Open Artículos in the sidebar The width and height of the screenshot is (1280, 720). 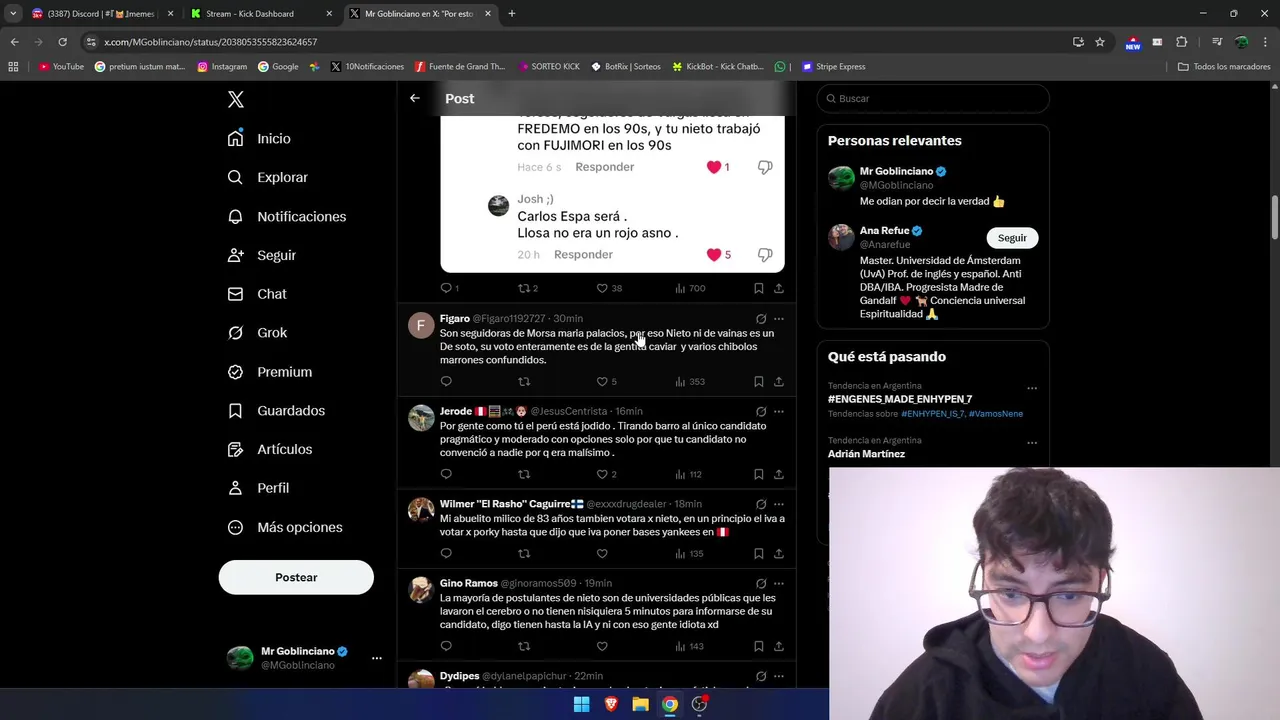[269, 449]
